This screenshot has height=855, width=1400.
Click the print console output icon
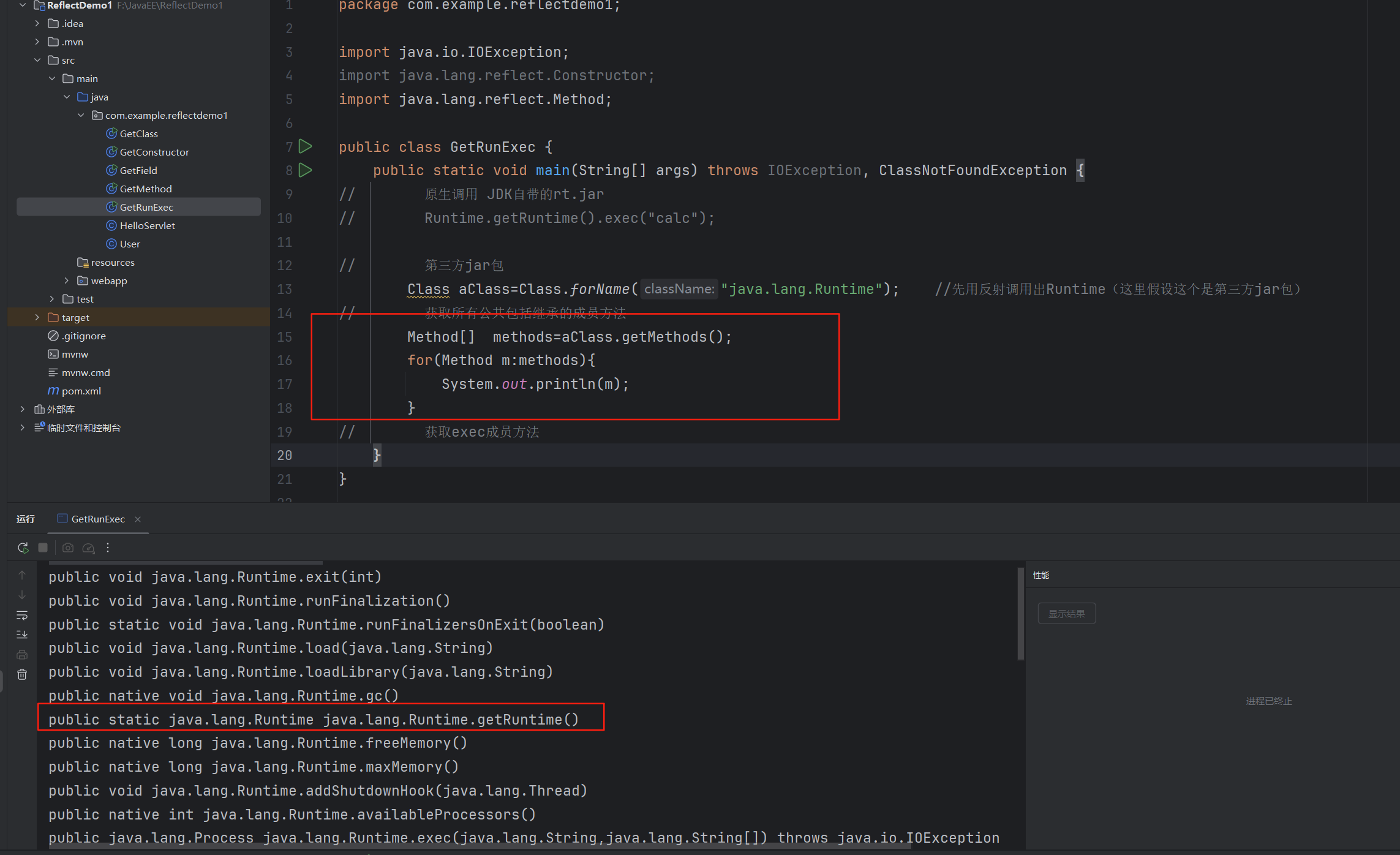22,655
